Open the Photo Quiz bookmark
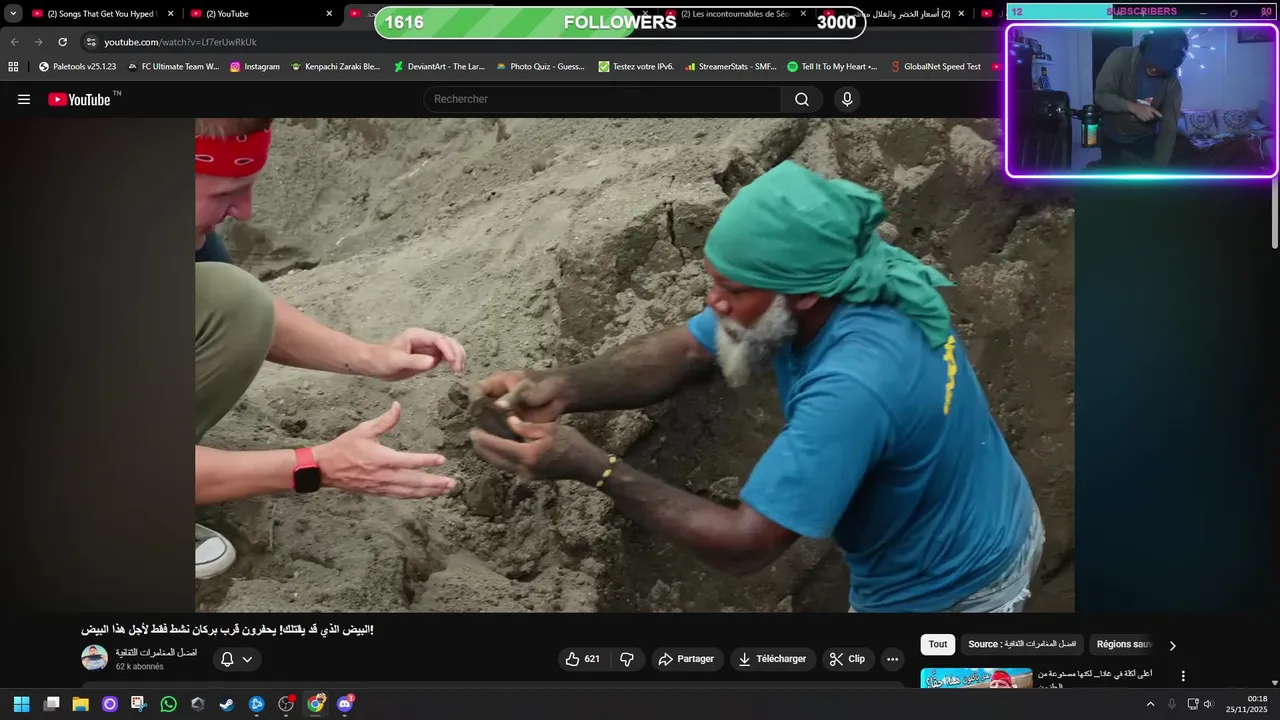Screen dimensions: 1280x720 (x=540, y=67)
